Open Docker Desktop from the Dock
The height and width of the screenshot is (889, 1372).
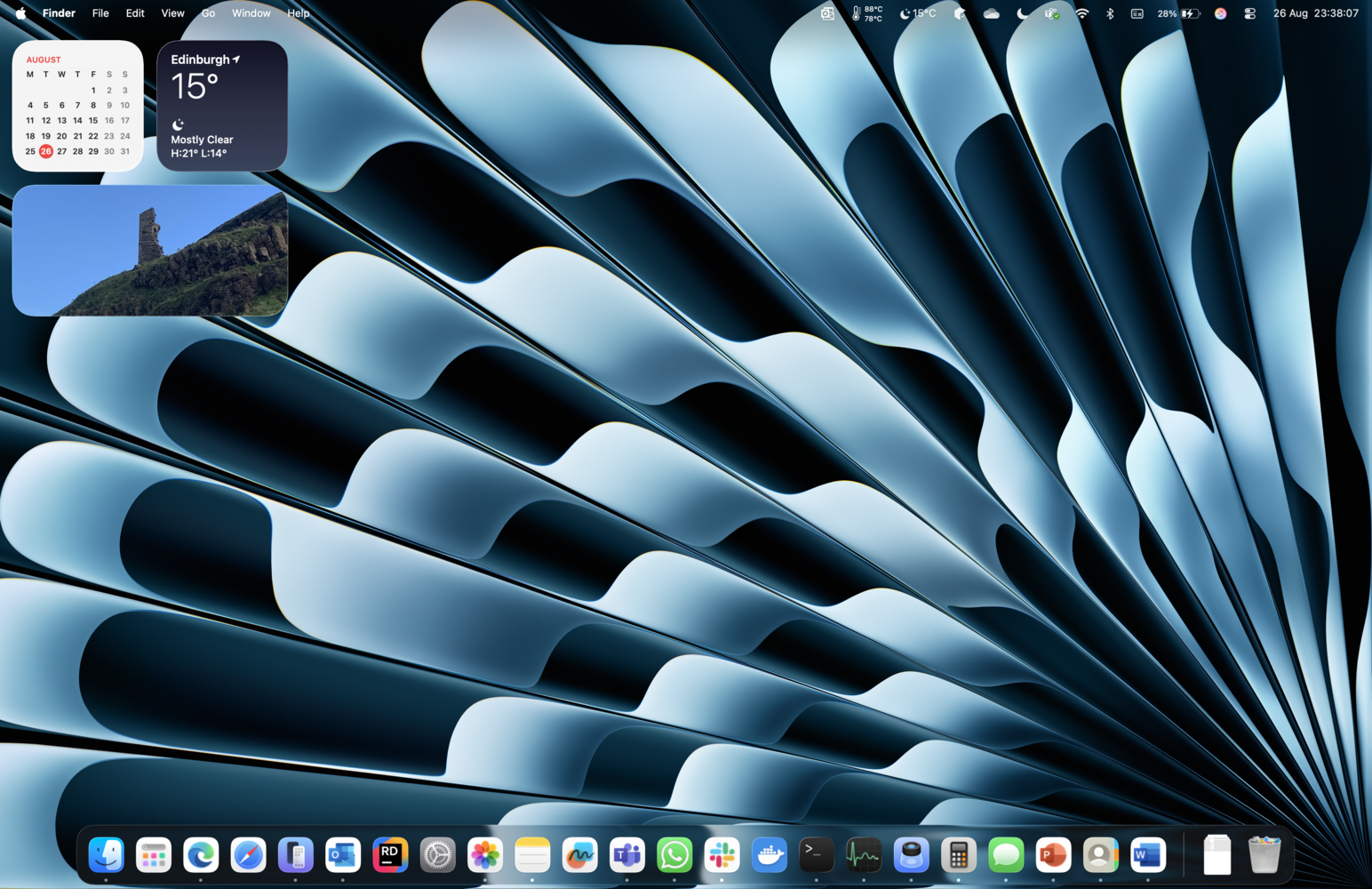[x=770, y=855]
